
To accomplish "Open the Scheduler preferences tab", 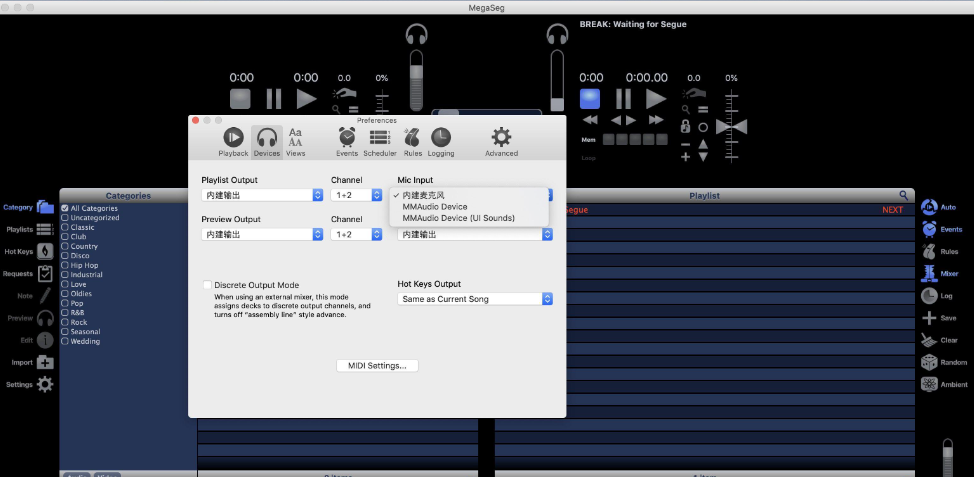I will [380, 142].
